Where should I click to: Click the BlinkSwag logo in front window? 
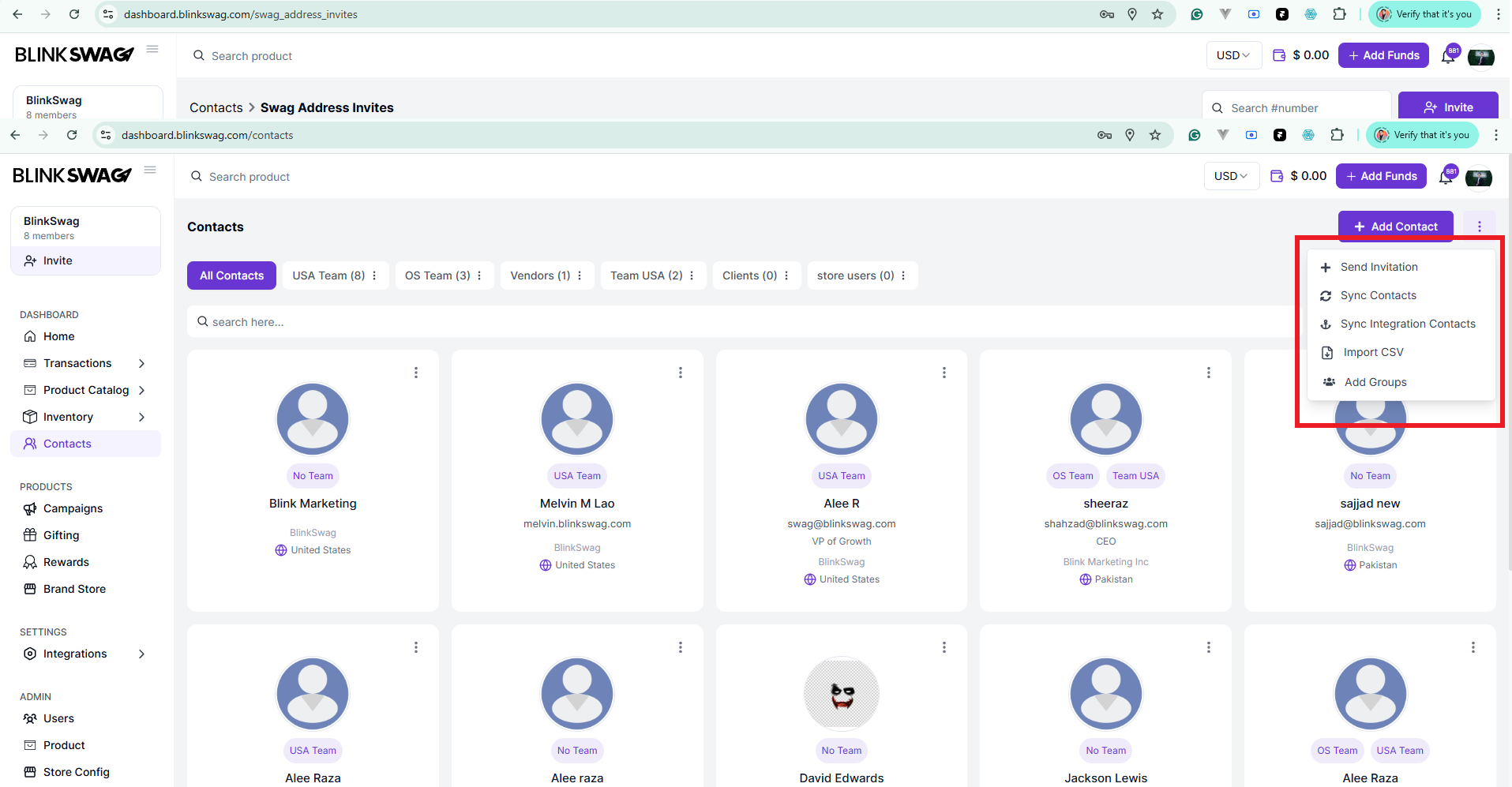(72, 175)
